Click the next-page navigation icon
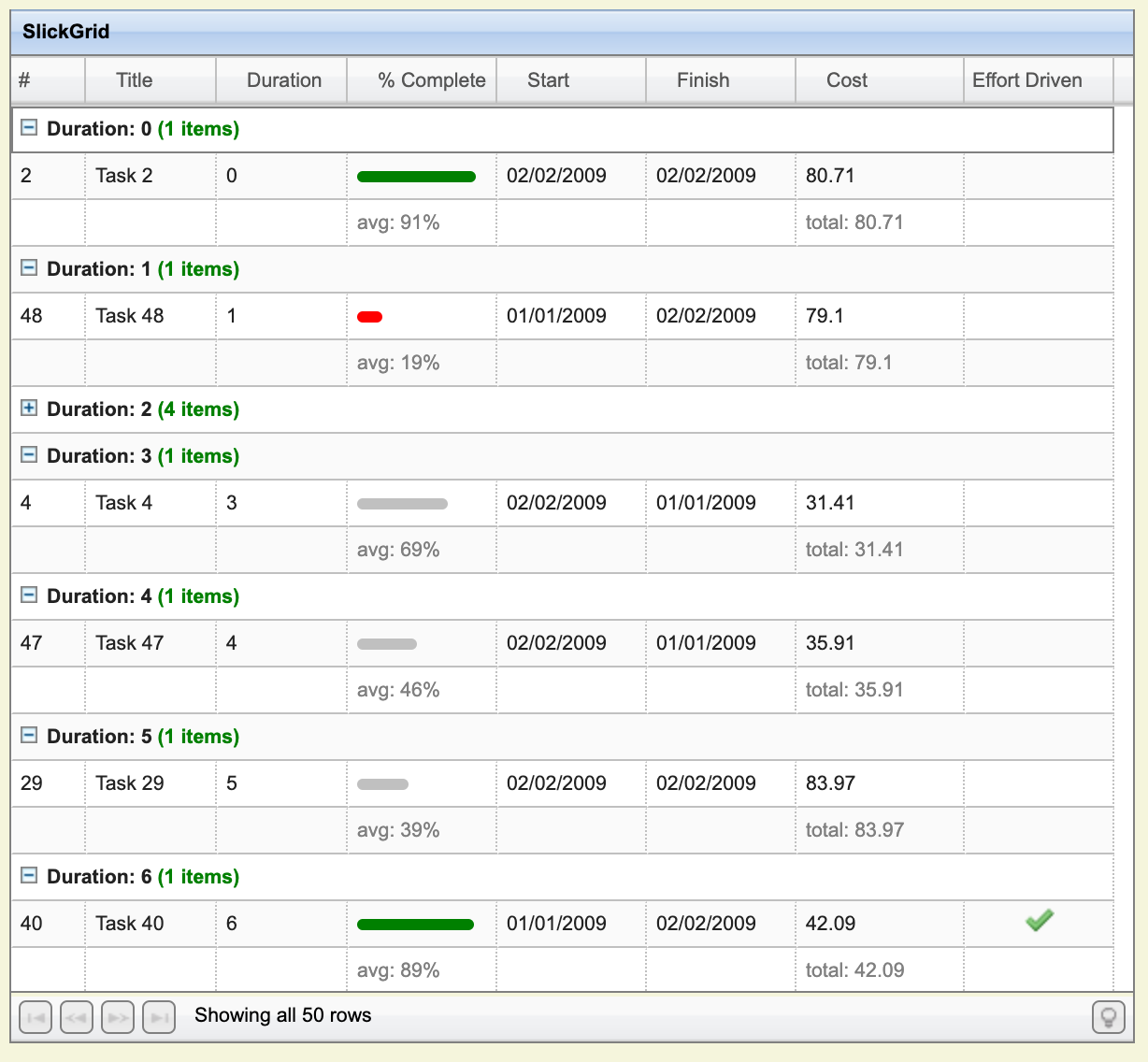Screen dimensions: 1148x1062 pyautogui.click(x=117, y=1017)
